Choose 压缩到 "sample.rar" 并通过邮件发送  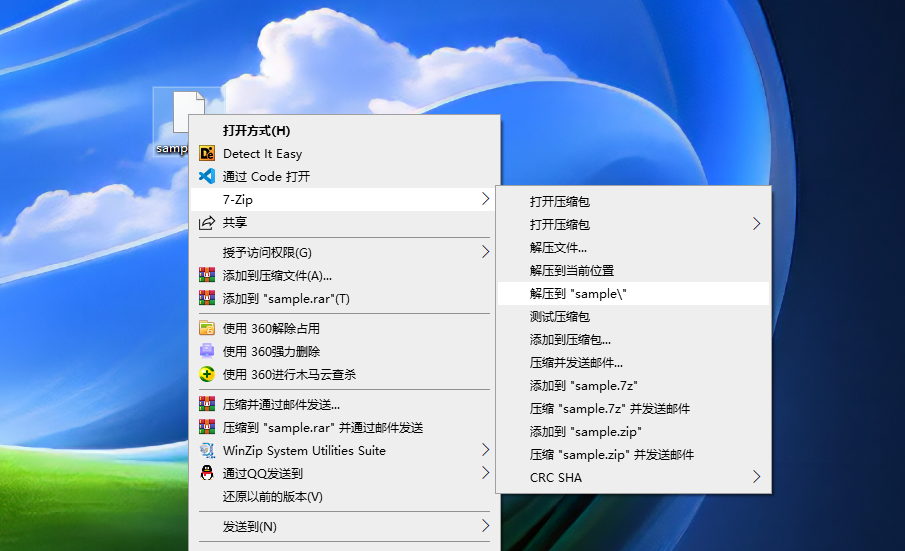click(345, 428)
